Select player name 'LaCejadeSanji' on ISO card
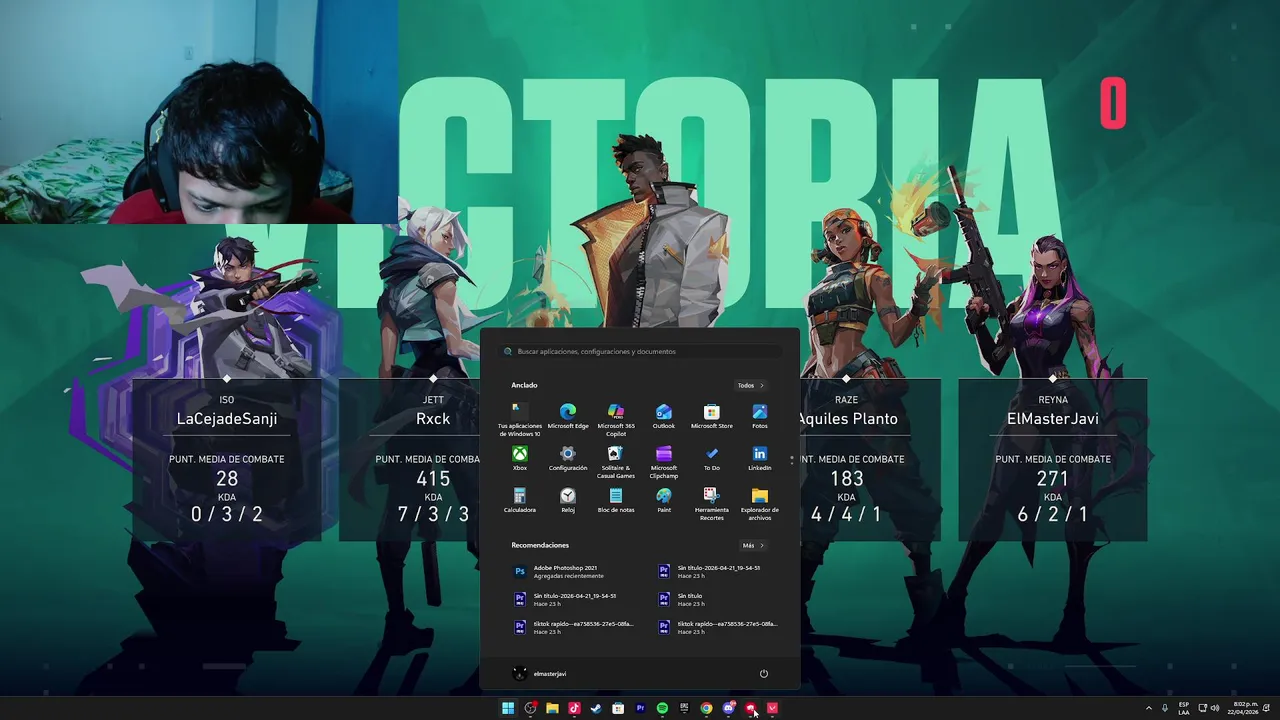Screen dimensions: 1280x720 coord(227,419)
